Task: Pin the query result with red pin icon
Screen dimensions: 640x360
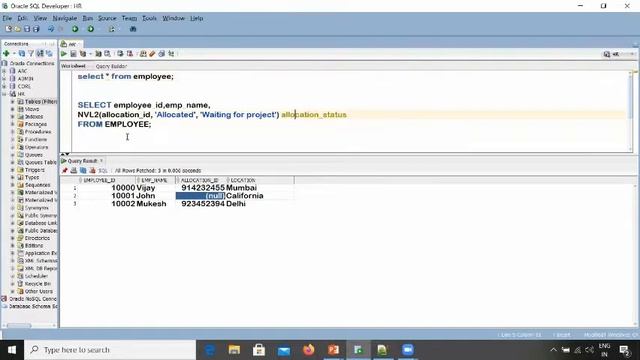Action: tap(64, 171)
